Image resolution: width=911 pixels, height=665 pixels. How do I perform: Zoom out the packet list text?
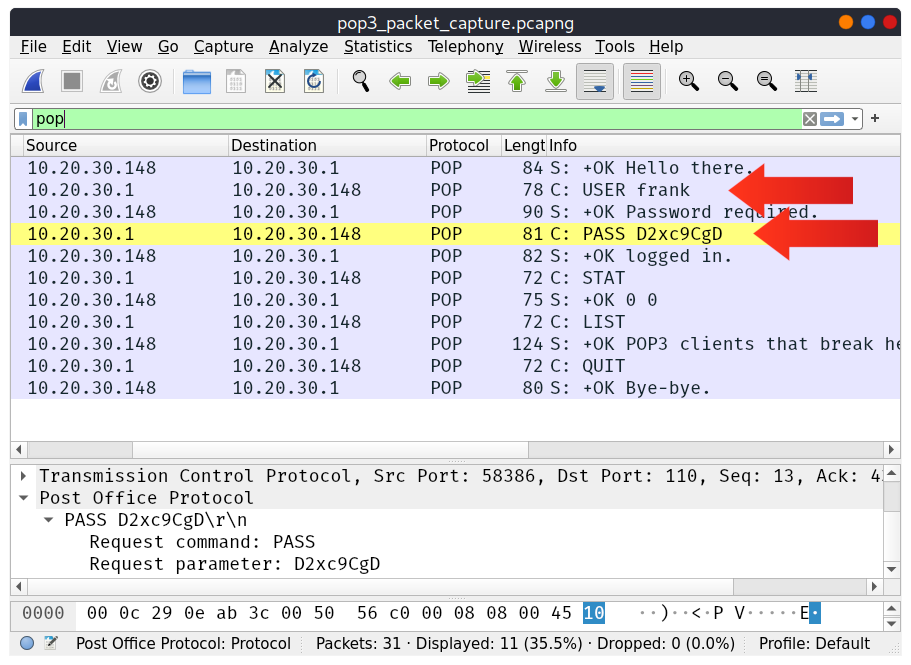[727, 81]
